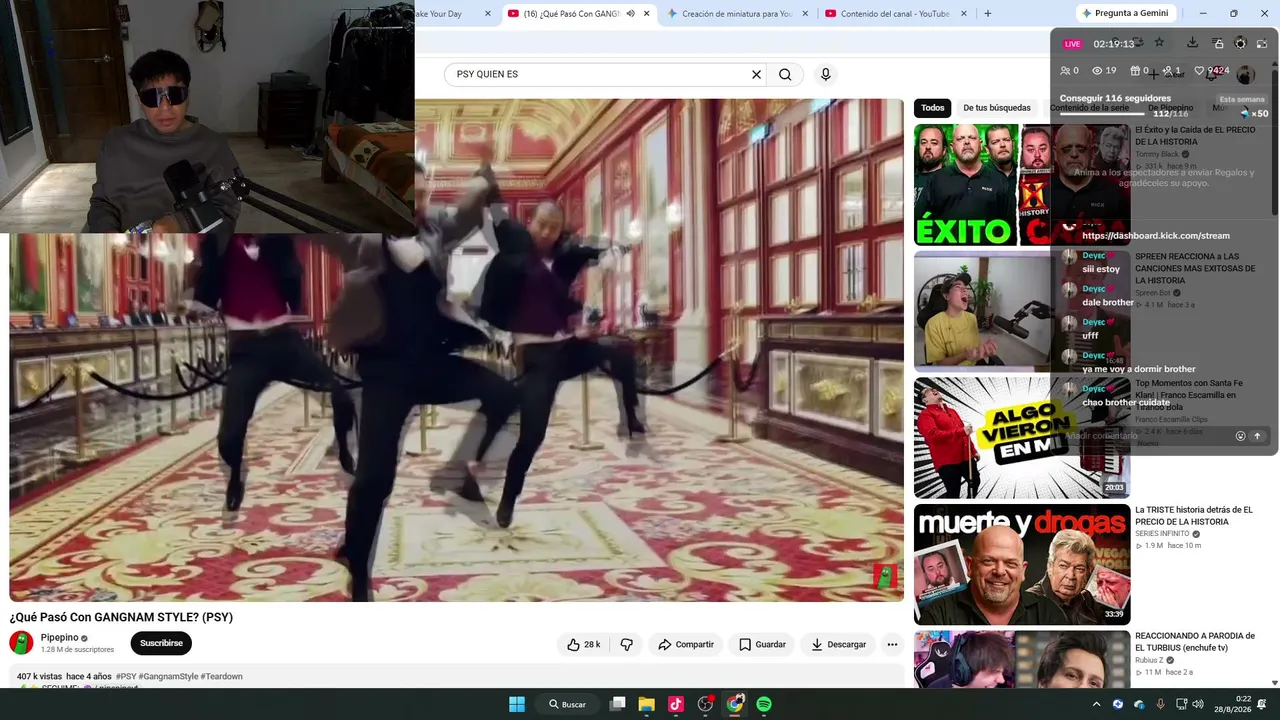Click the #Teardown hashtag link
This screenshot has height=720, width=1280.
(221, 677)
